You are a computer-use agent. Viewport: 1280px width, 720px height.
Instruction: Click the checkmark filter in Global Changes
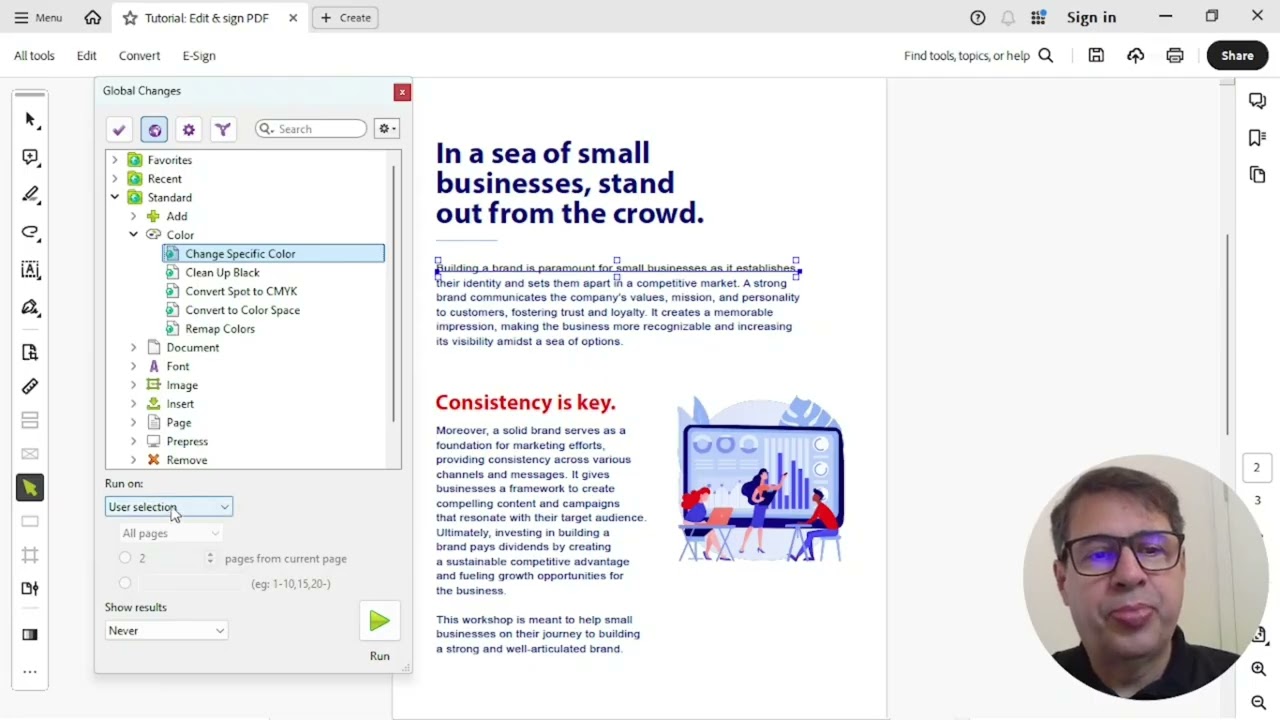[x=119, y=129]
